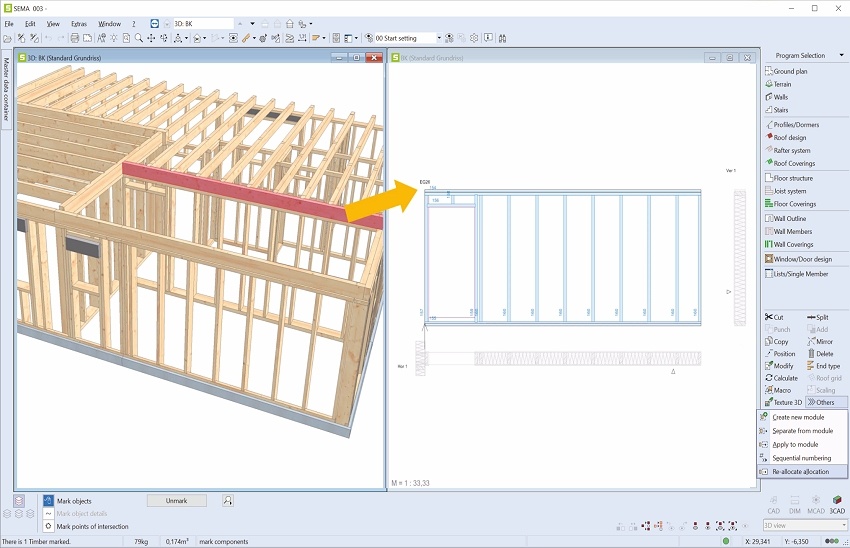Select Window/Door design program
Screen dimensions: 850x548
pyautogui.click(x=799, y=259)
